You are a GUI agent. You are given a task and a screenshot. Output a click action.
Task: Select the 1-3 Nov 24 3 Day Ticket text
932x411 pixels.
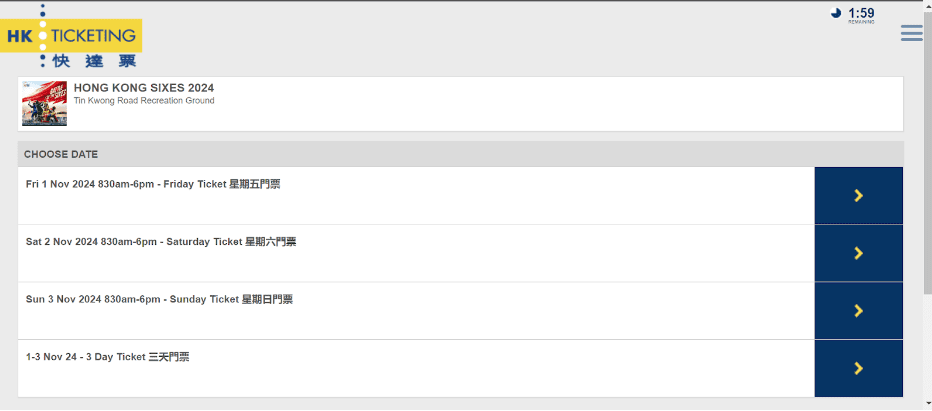[x=108, y=357]
